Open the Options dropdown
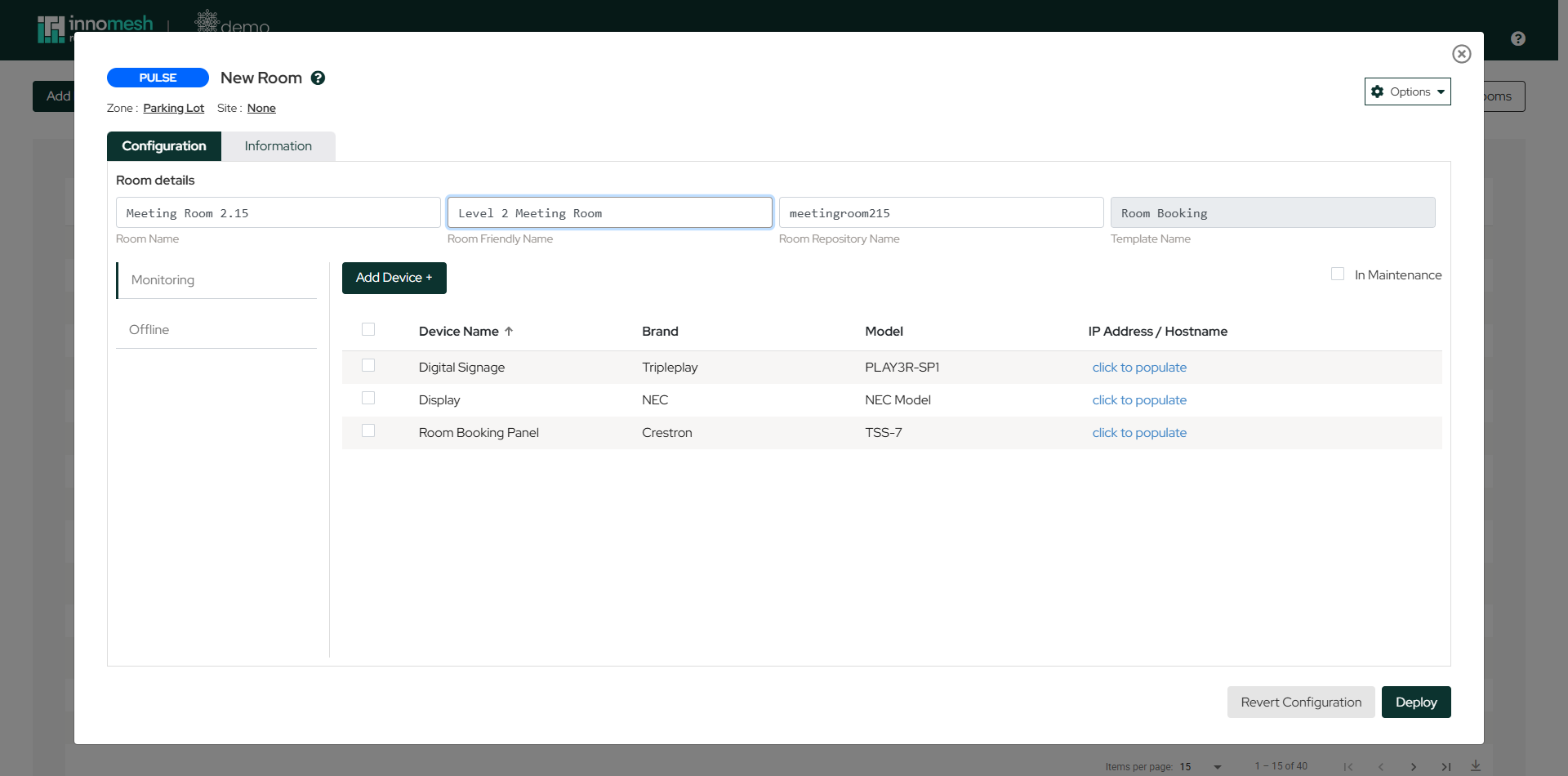 click(x=1407, y=91)
